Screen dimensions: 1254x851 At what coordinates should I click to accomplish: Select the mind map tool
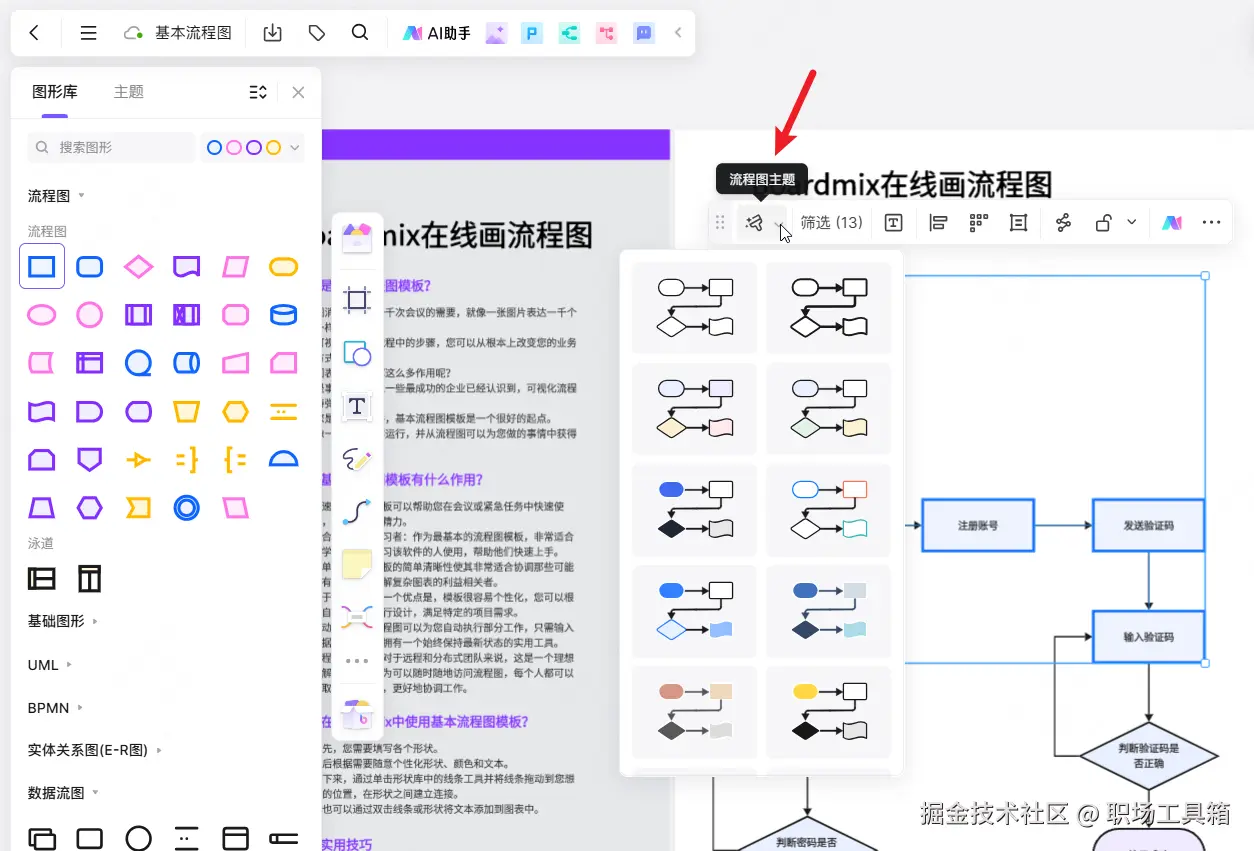(357, 616)
